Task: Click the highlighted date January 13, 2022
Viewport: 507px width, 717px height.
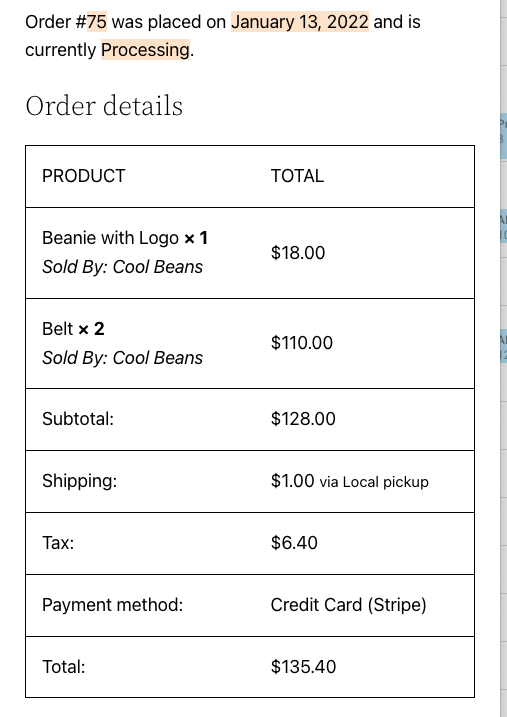Action: (x=300, y=21)
